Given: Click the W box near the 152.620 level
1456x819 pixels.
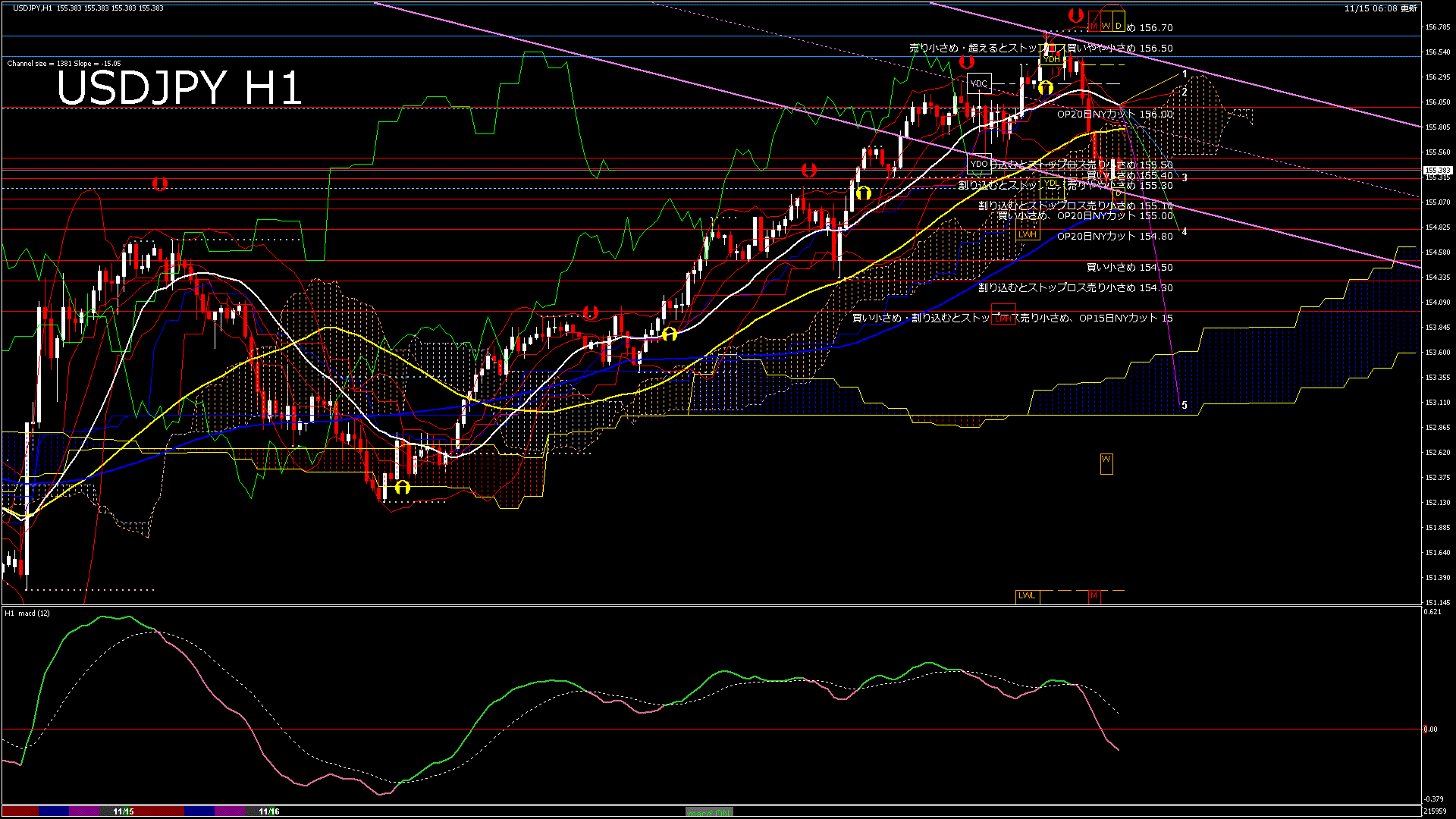Looking at the screenshot, I should pos(1106,463).
